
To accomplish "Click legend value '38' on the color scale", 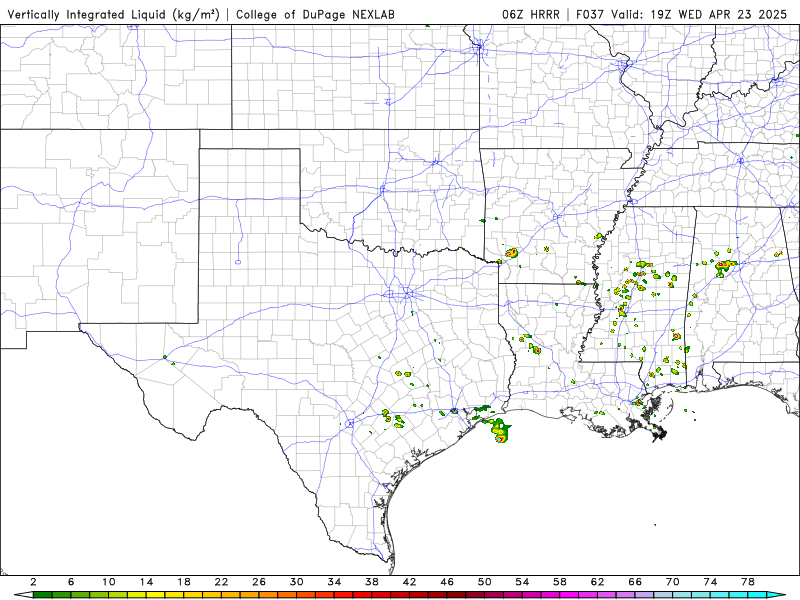I will (372, 582).
